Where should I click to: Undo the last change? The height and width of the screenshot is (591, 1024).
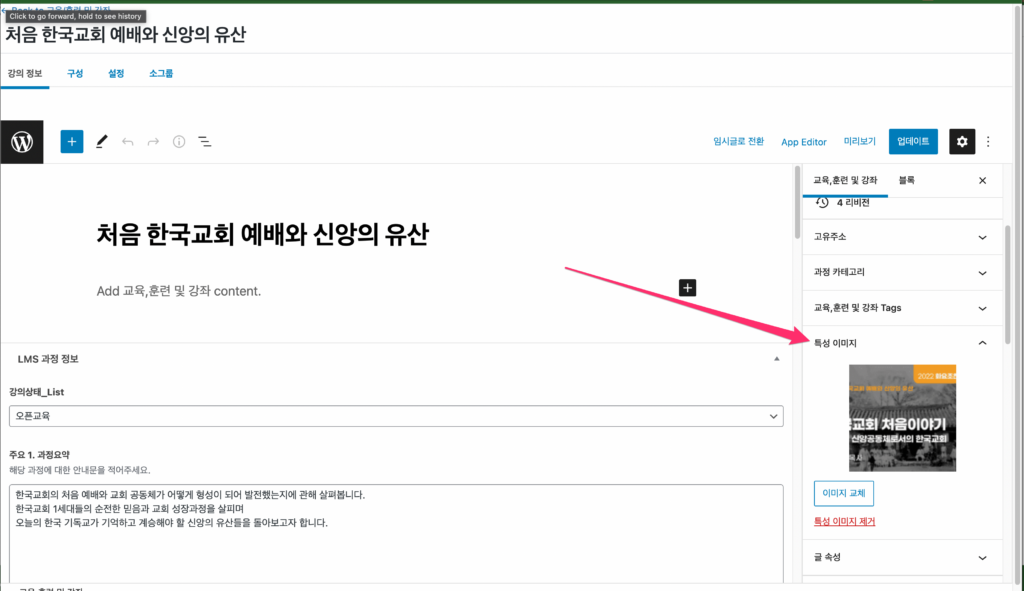127,142
